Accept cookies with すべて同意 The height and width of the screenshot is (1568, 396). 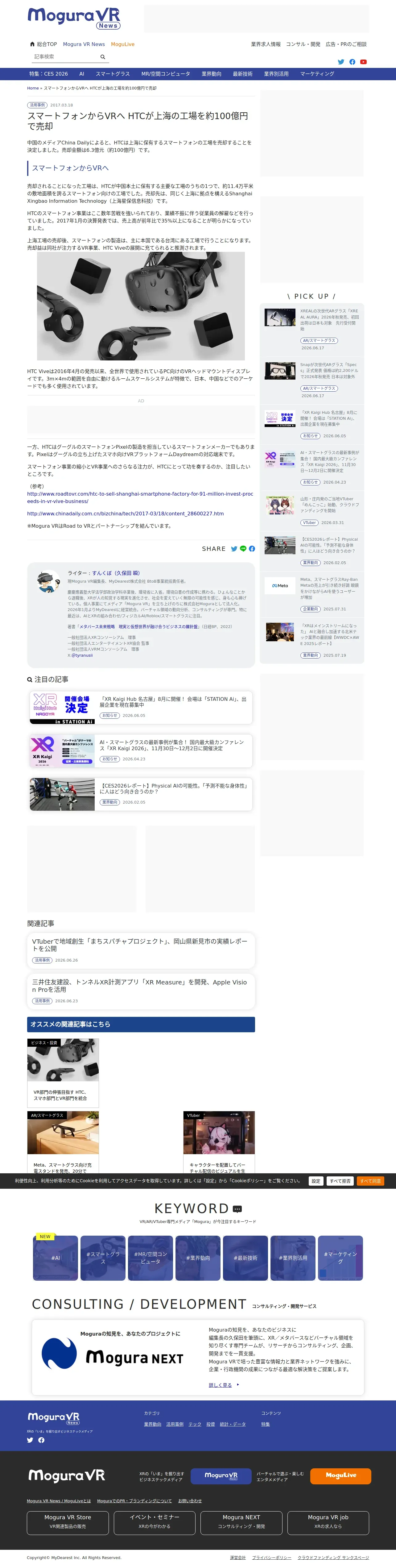tap(370, 1181)
